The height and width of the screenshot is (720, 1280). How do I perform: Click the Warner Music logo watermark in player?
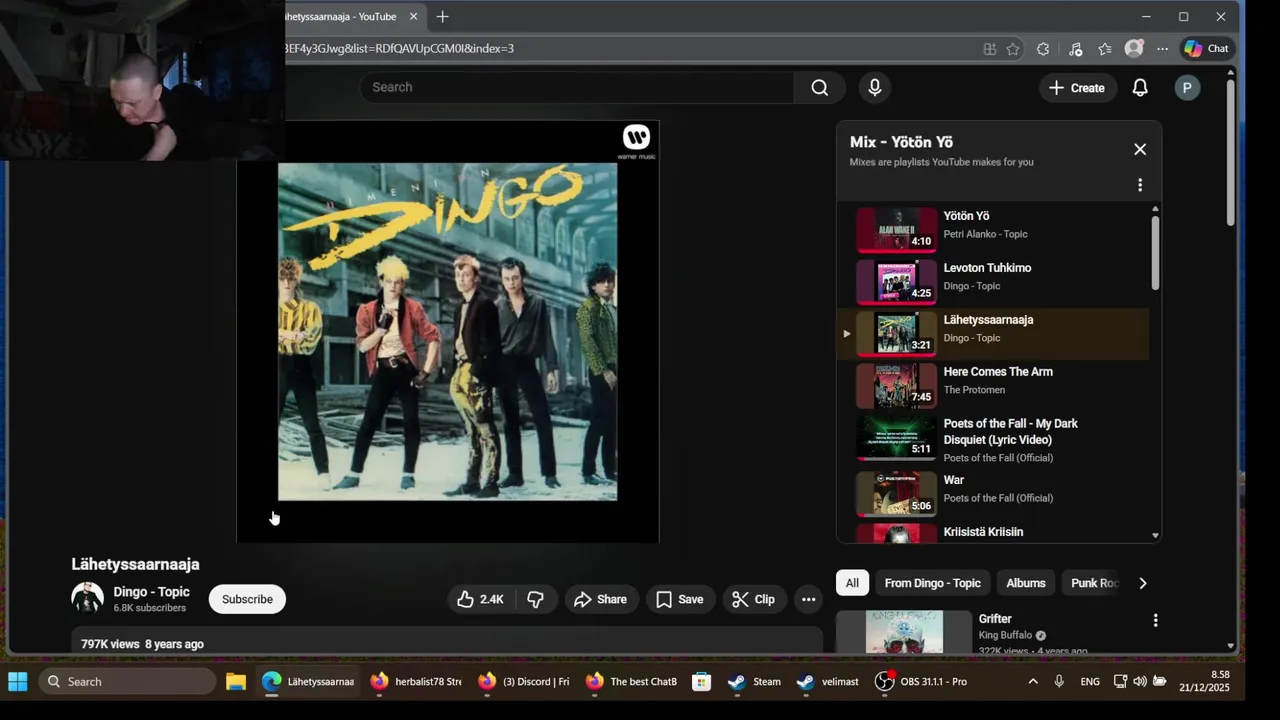point(636,141)
